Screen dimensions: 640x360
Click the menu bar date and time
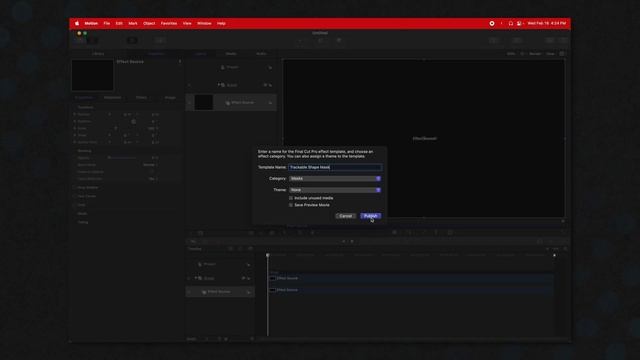click(547, 23)
